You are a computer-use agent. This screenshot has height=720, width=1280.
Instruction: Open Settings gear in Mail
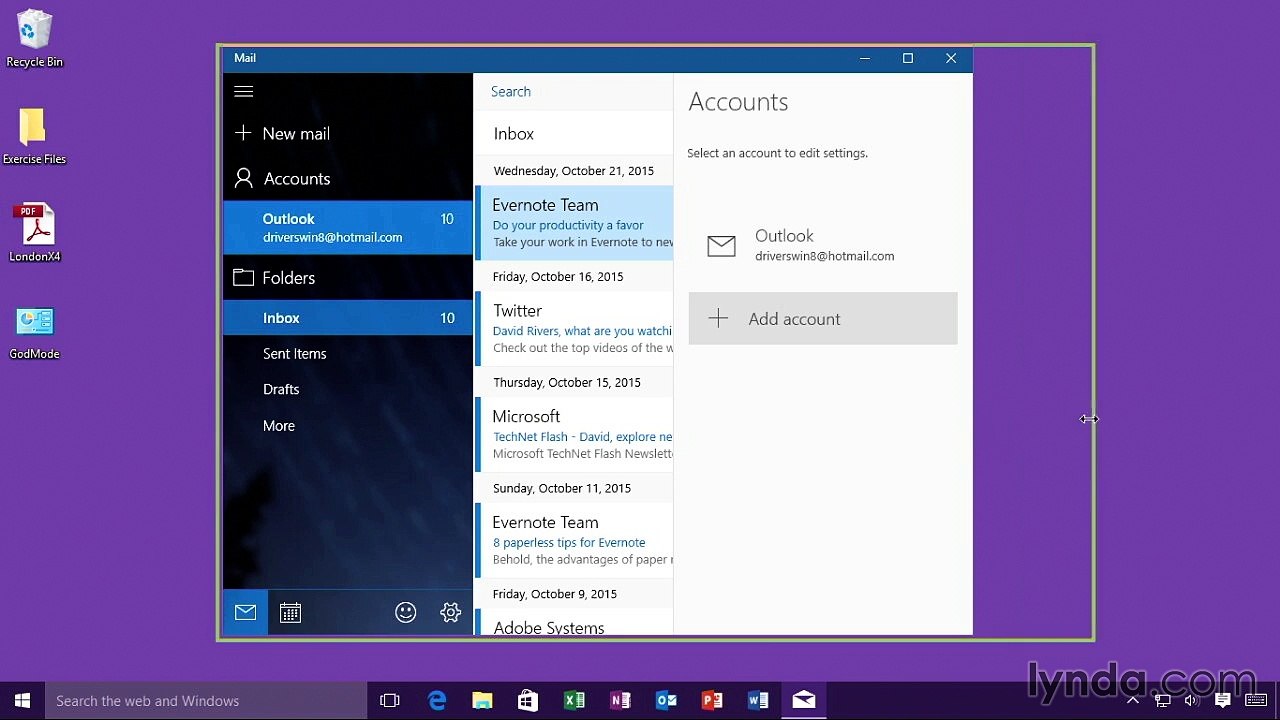pyautogui.click(x=450, y=613)
